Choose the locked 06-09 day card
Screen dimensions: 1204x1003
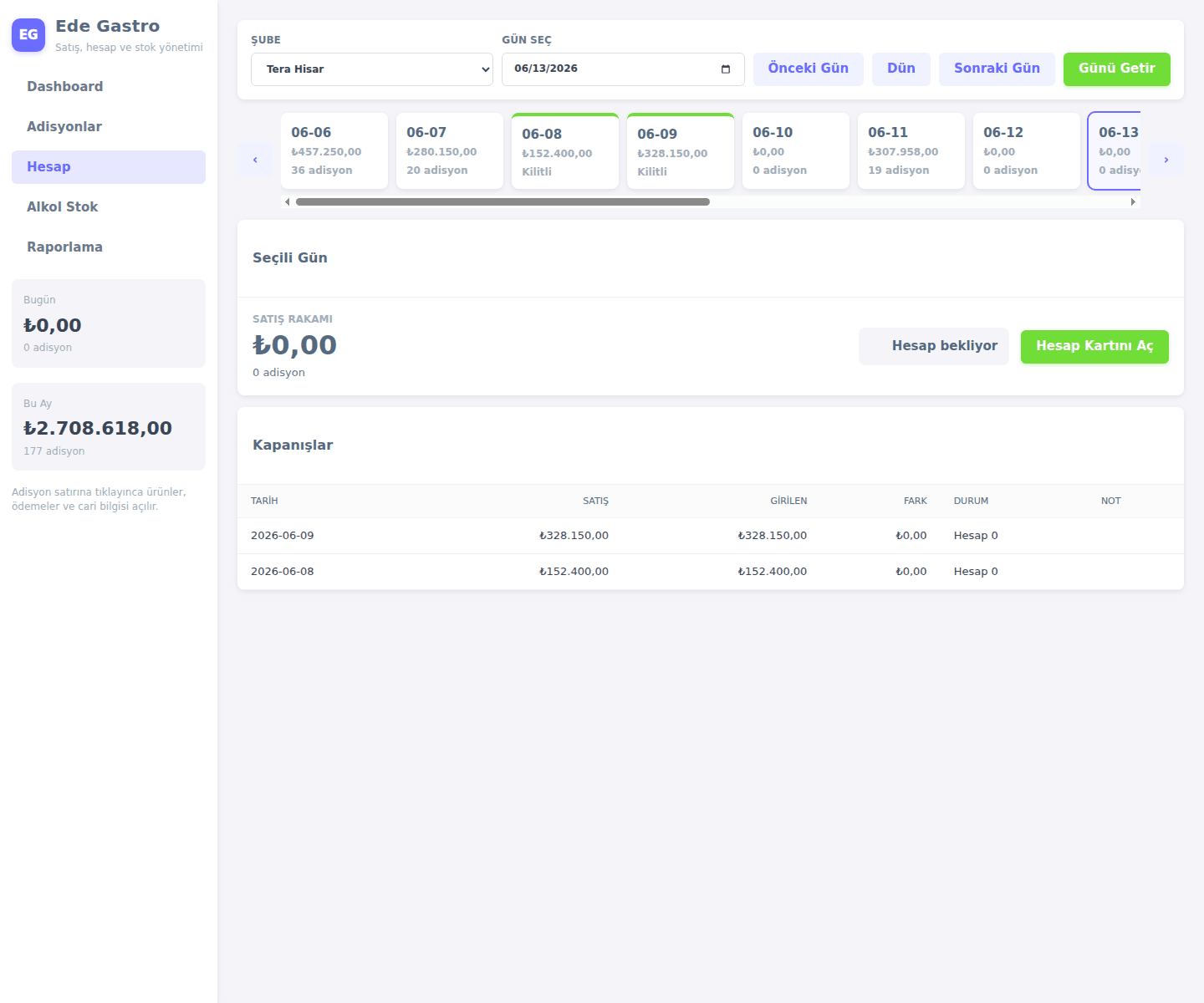681,151
